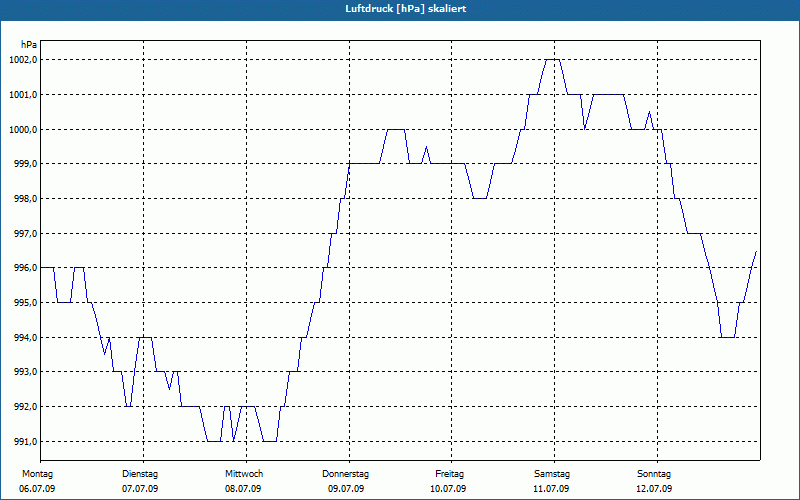The width and height of the screenshot is (800, 500).
Task: Click the 'Dienstag' day label
Action: (140, 474)
